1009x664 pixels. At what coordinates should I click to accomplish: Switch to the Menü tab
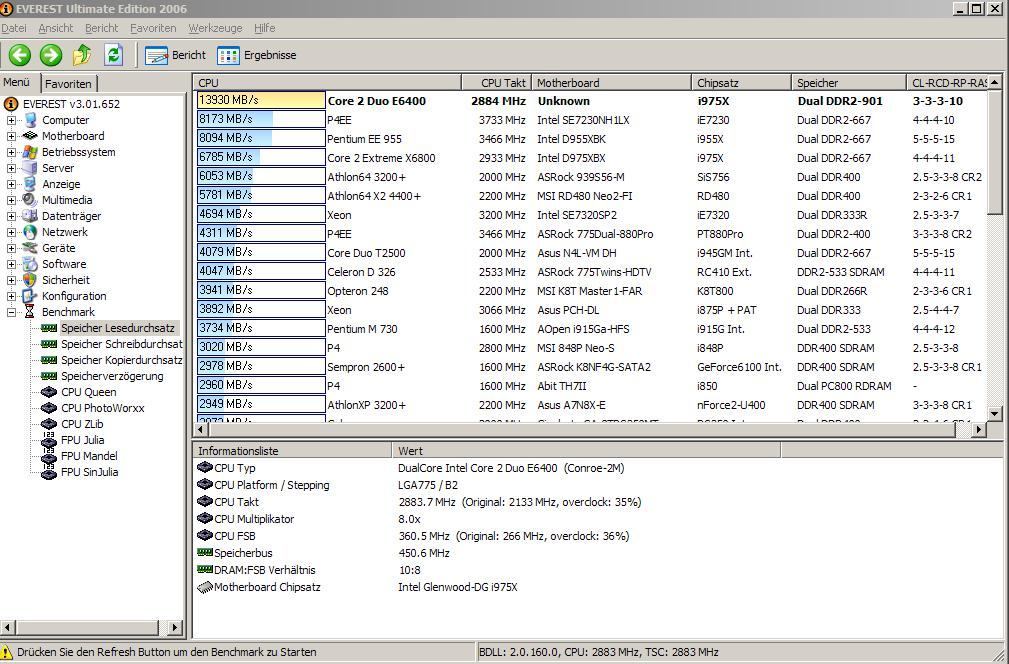[17, 82]
